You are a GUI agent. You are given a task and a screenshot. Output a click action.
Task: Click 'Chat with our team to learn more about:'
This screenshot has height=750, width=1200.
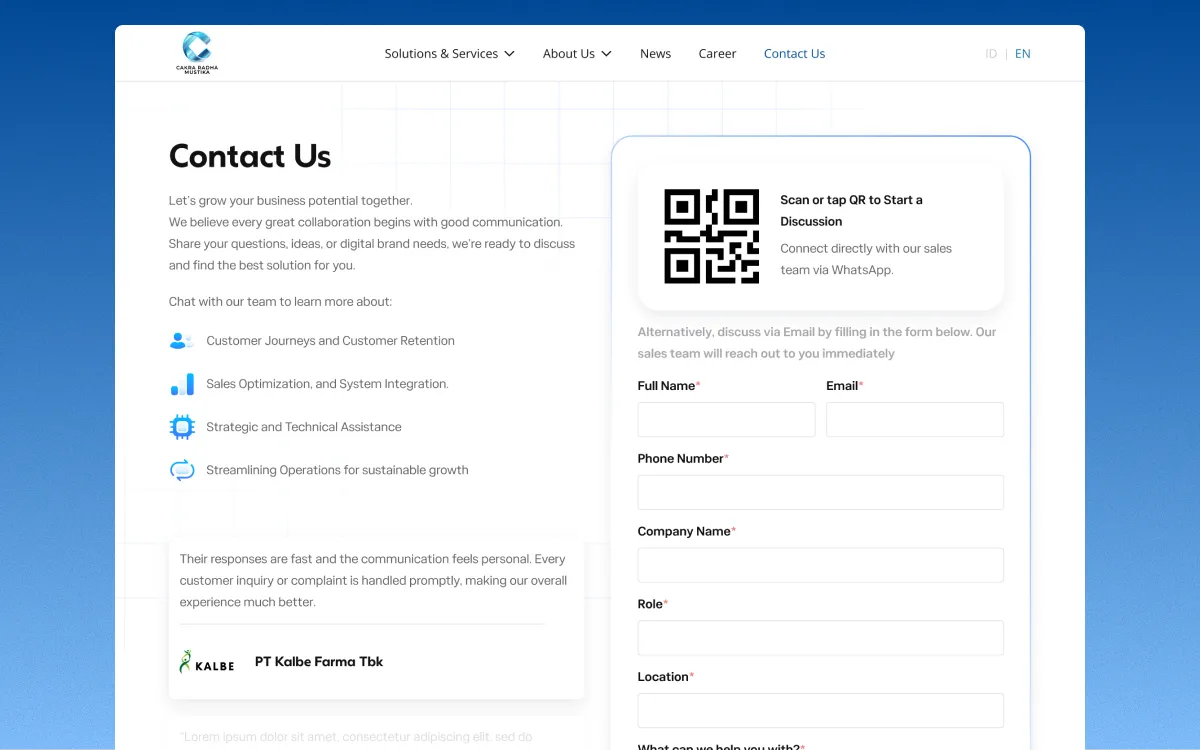(280, 302)
